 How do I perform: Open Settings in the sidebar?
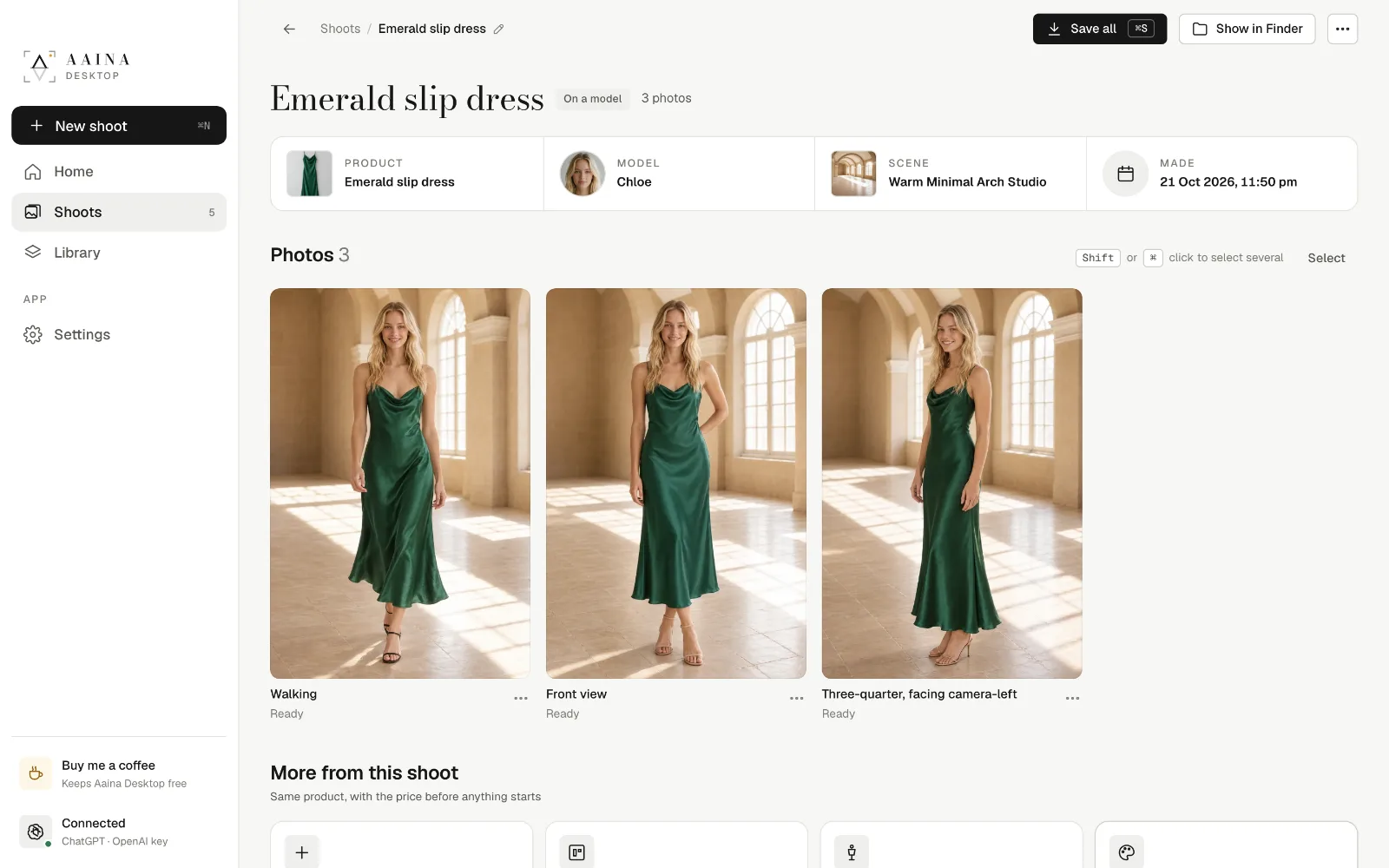tap(119, 334)
